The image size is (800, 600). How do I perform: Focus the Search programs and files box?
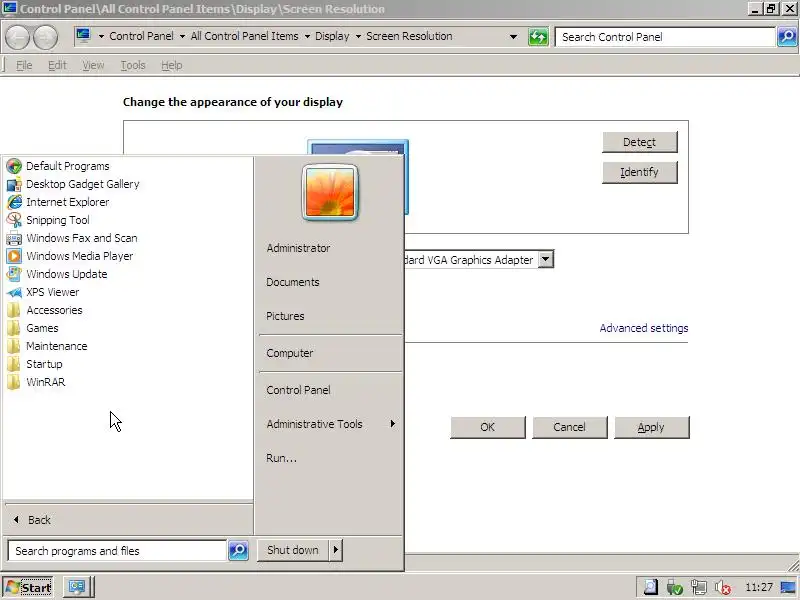pos(117,551)
